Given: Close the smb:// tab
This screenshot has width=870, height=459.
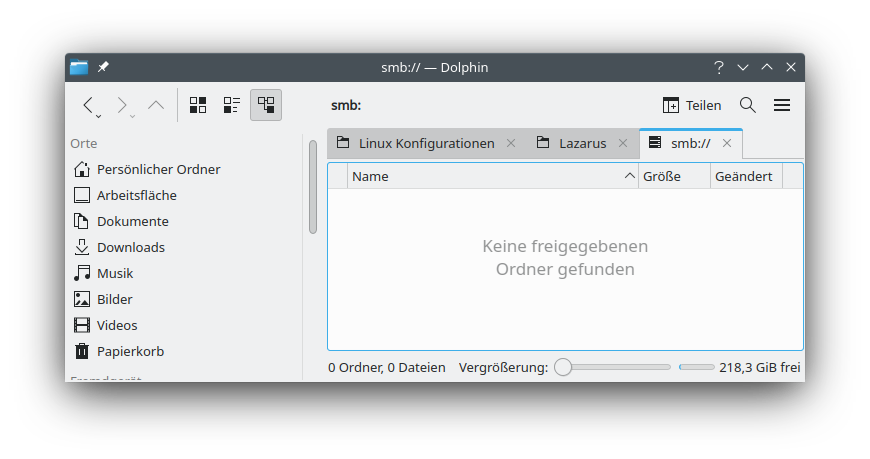Looking at the screenshot, I should 727,143.
